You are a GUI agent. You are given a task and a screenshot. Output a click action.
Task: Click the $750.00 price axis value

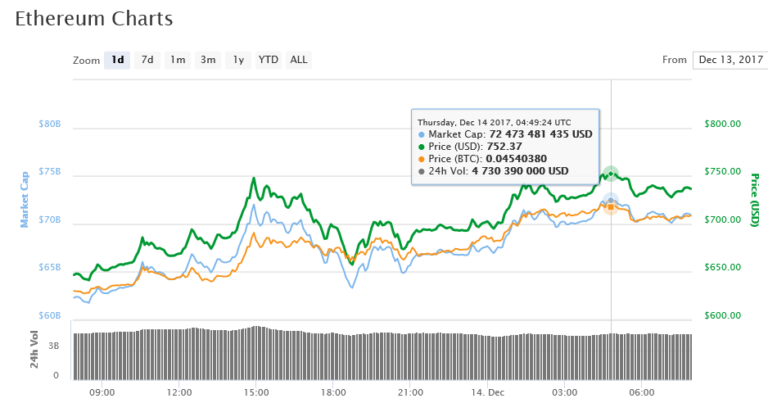click(x=722, y=171)
